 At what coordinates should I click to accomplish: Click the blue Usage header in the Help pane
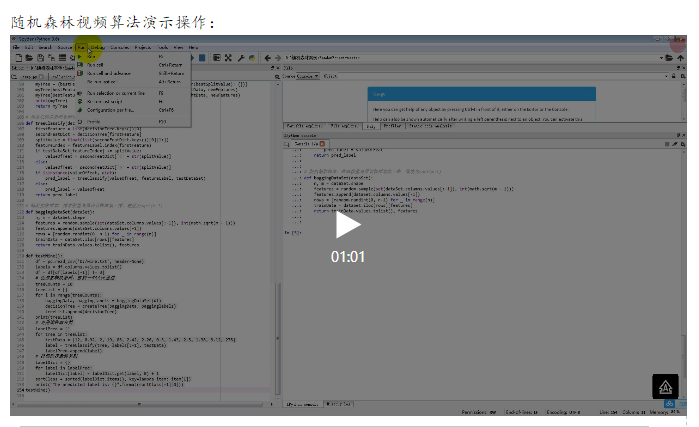481,94
